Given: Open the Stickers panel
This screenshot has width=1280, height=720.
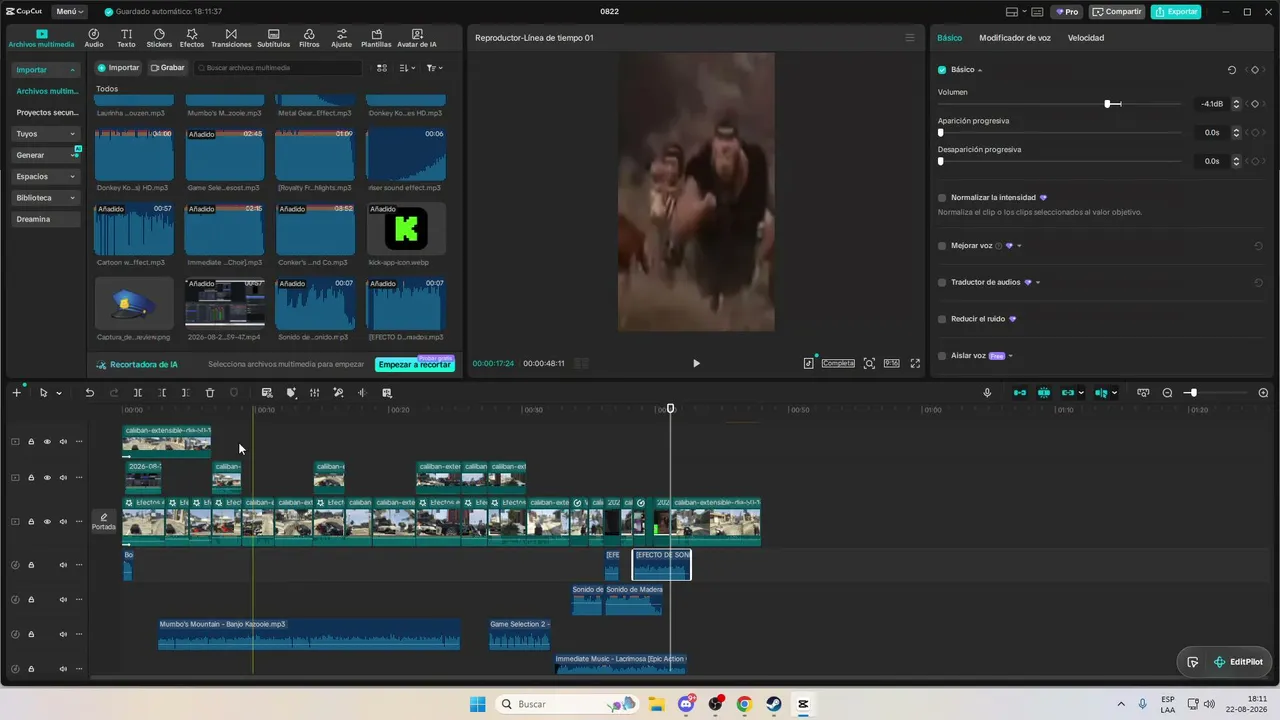Looking at the screenshot, I should [159, 38].
